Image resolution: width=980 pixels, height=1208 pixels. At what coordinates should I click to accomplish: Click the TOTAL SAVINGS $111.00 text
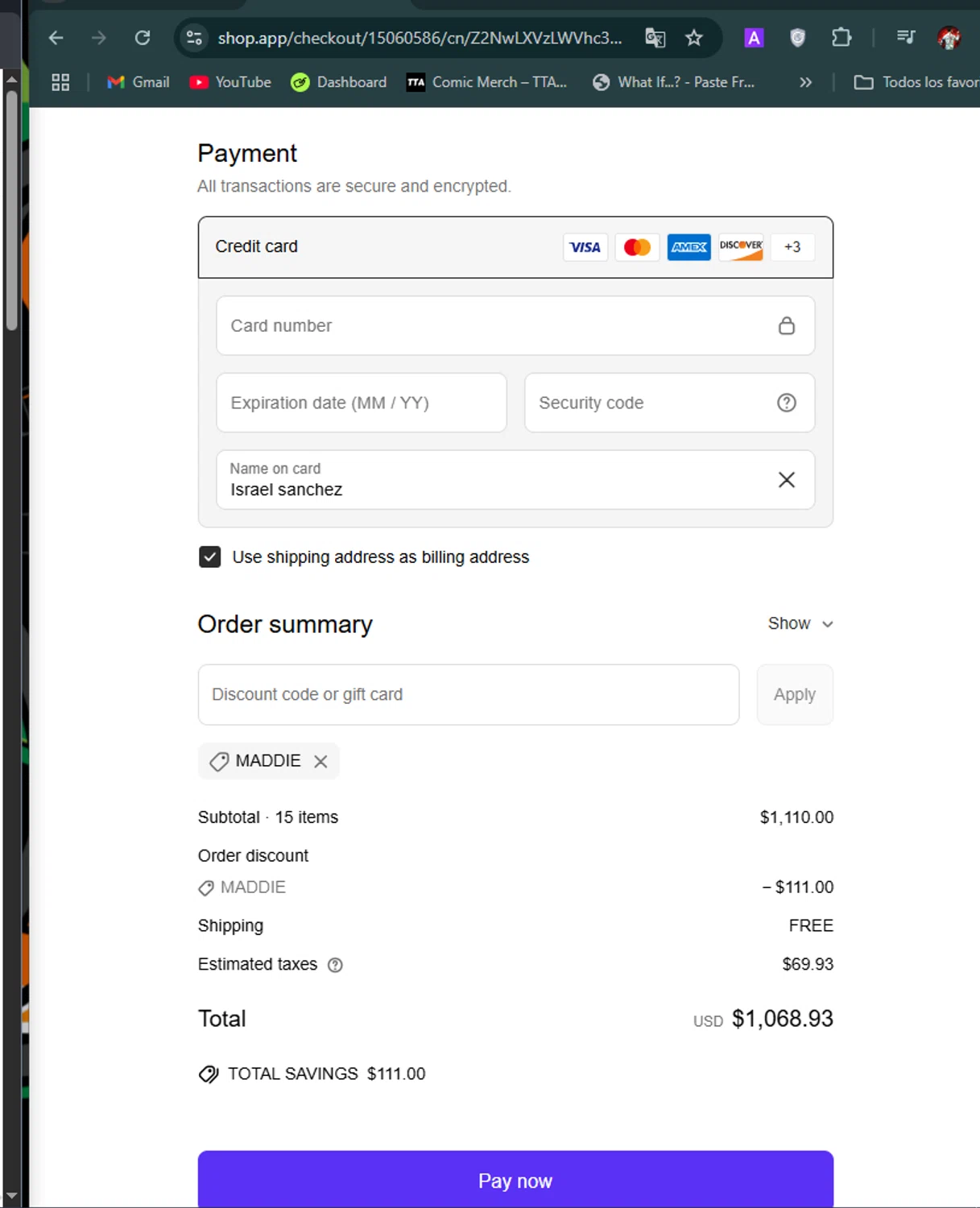(x=326, y=1074)
